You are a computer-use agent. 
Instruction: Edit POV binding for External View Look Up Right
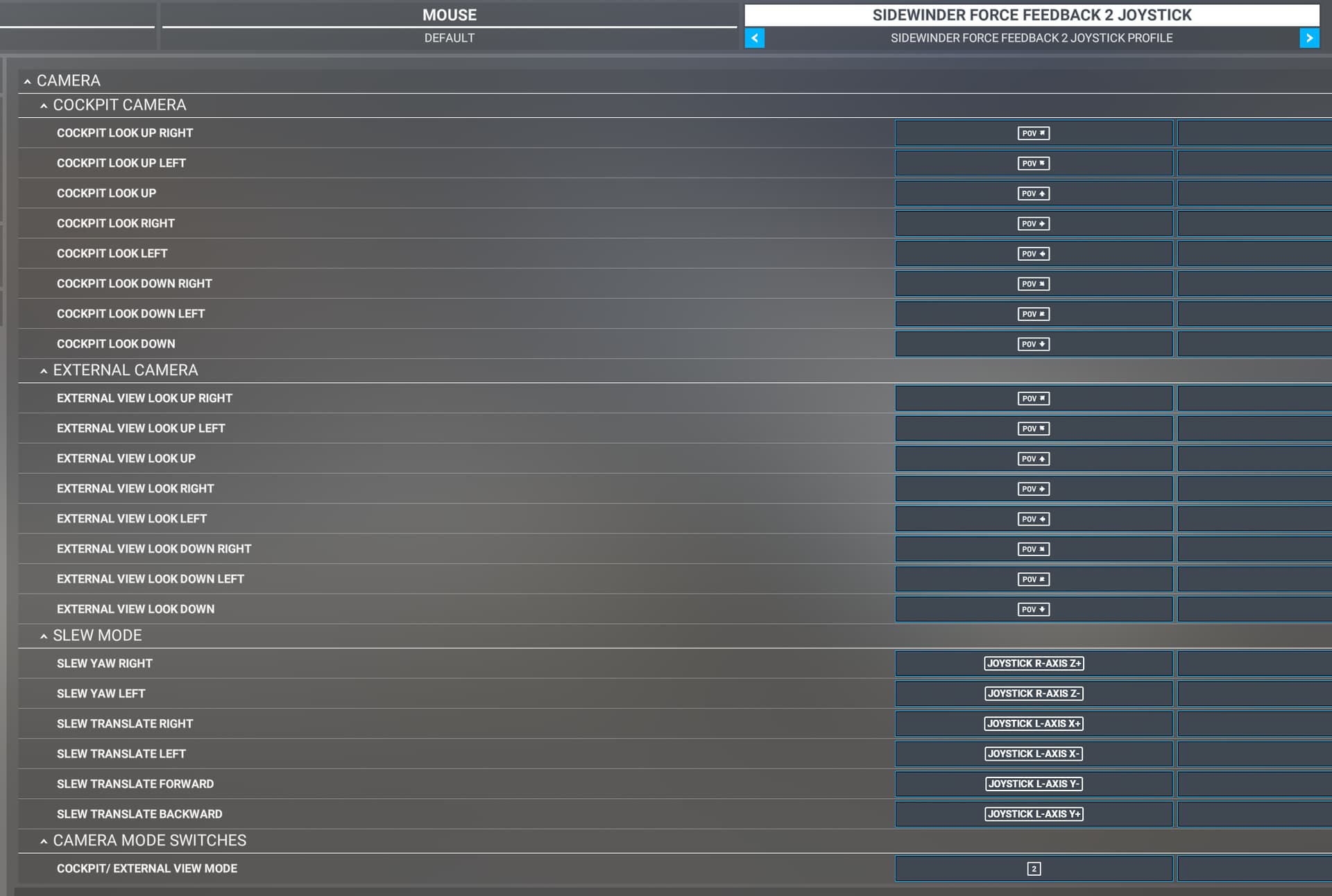[x=1034, y=398]
